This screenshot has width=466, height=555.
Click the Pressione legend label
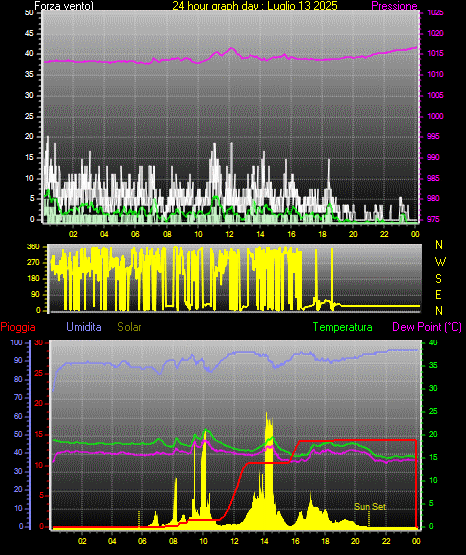coord(394,6)
